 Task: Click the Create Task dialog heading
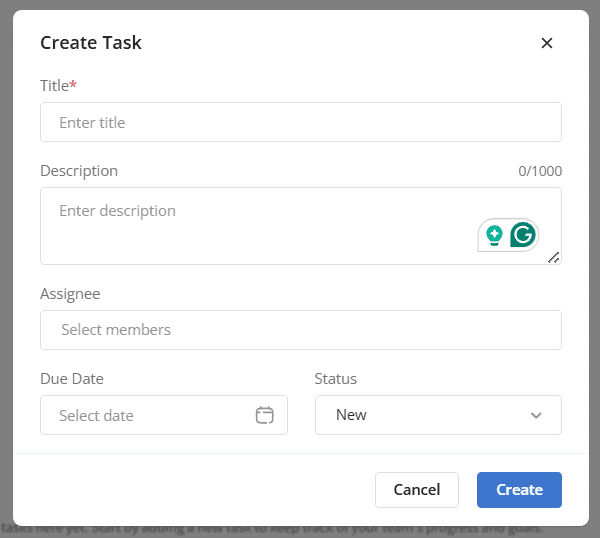coord(91,43)
